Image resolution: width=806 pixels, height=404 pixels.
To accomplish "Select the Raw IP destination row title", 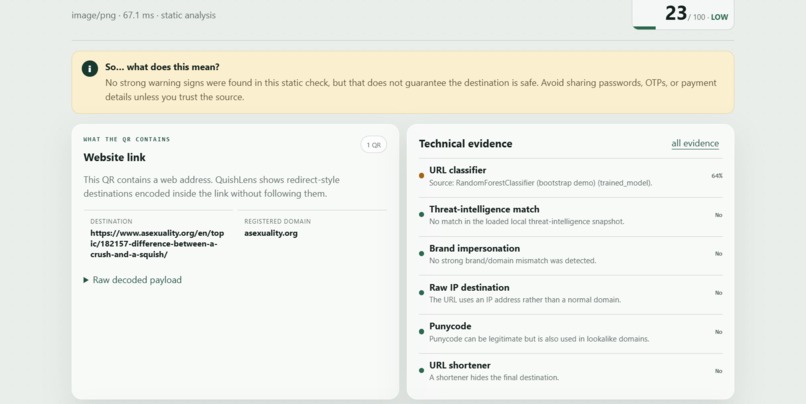I will [469, 287].
